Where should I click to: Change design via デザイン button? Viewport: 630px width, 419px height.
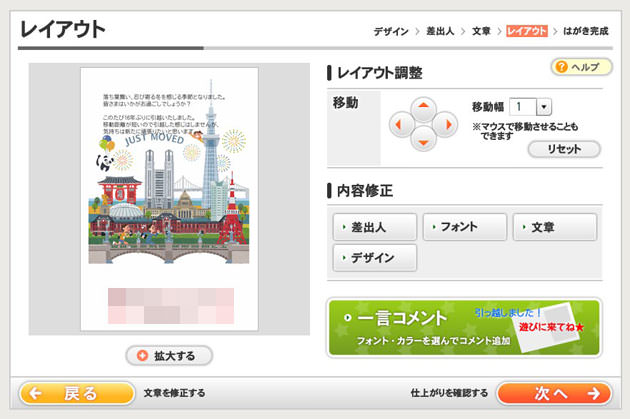point(375,258)
